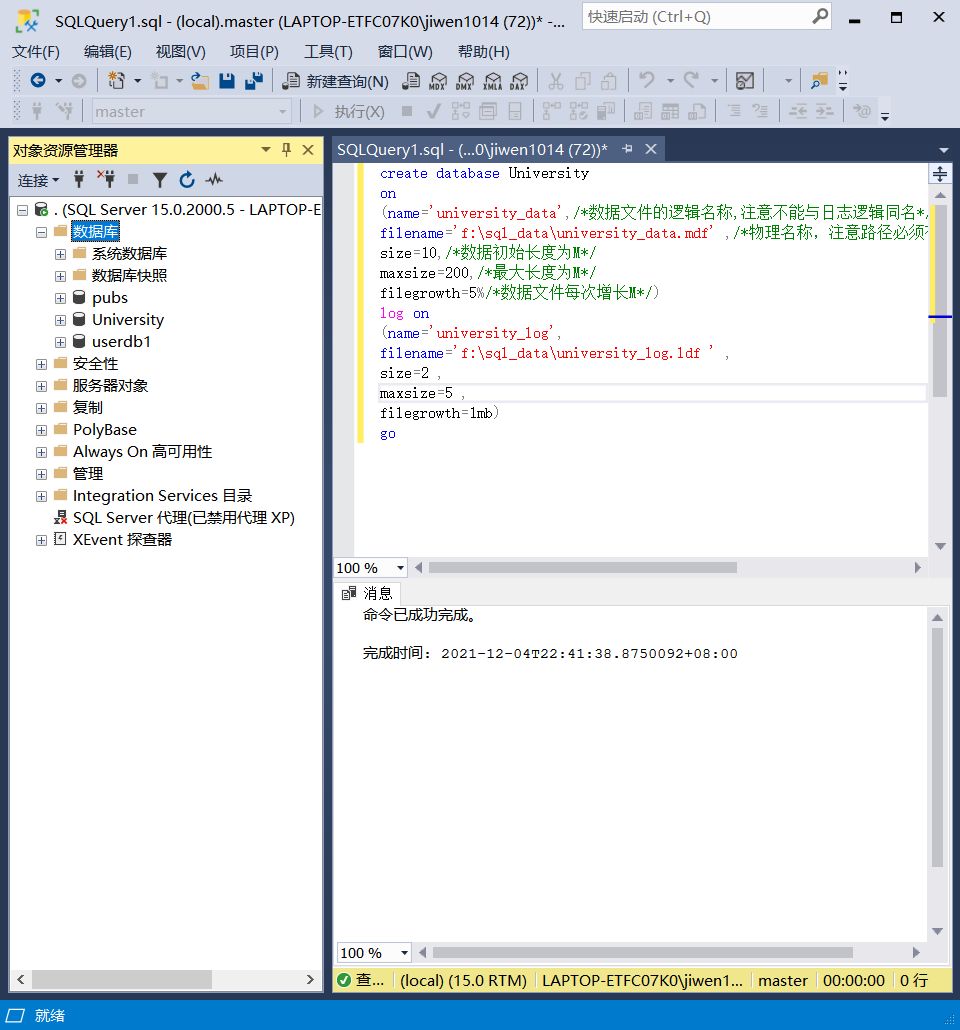Toggle Include Actual Execution Plan
Viewport: 960px width, 1030px height.
(x=551, y=112)
